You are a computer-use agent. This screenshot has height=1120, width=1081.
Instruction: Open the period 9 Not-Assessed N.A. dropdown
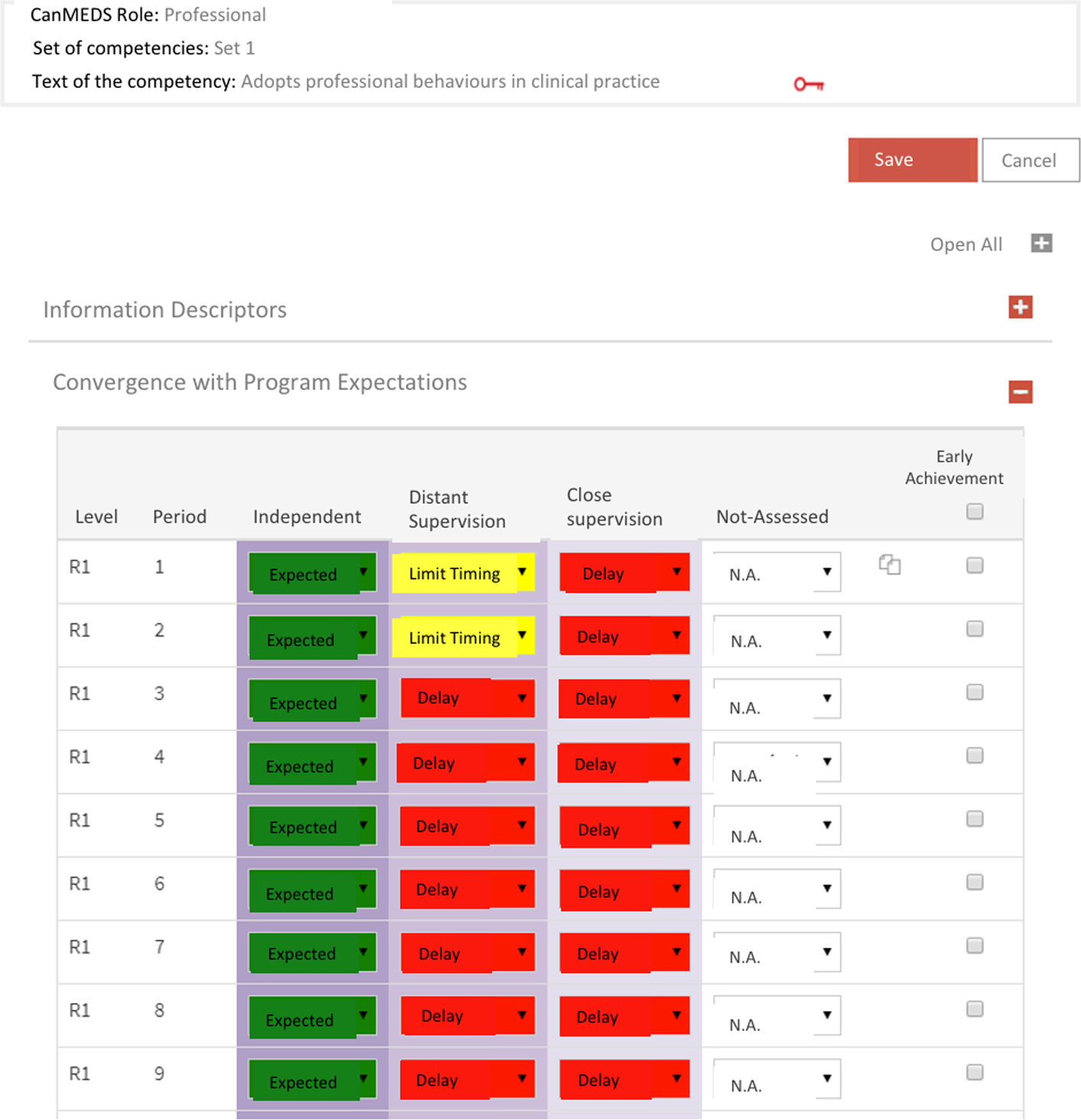[777, 1079]
